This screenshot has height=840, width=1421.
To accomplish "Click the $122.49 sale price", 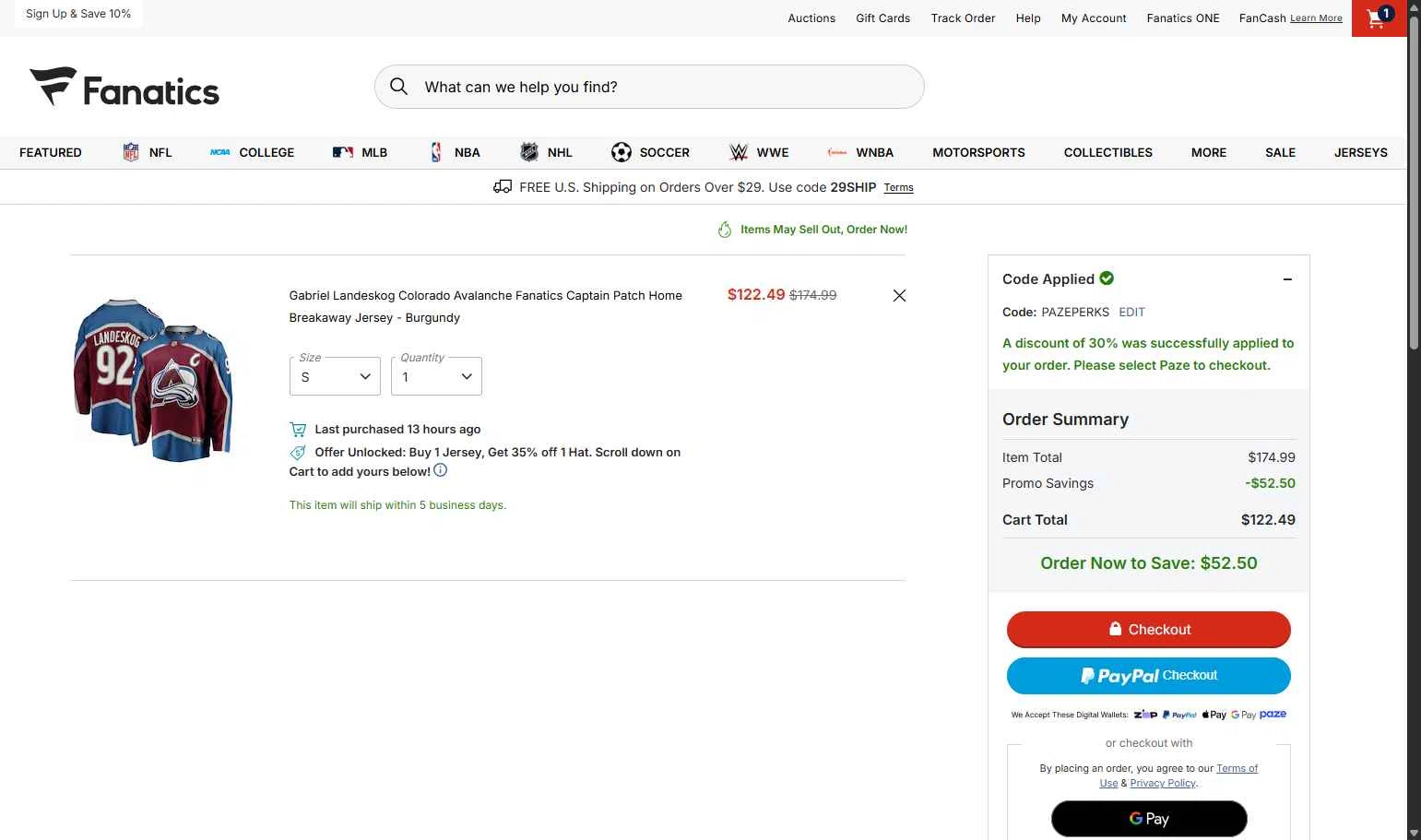I will tap(756, 295).
